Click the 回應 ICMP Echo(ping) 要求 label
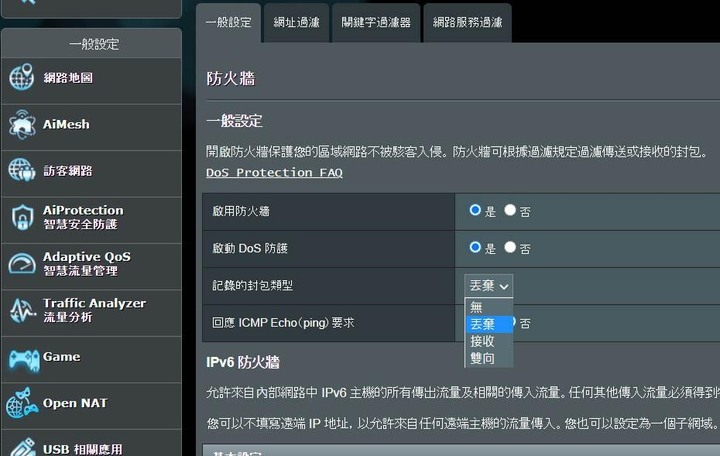The width and height of the screenshot is (720, 456). pyautogui.click(x=283, y=323)
